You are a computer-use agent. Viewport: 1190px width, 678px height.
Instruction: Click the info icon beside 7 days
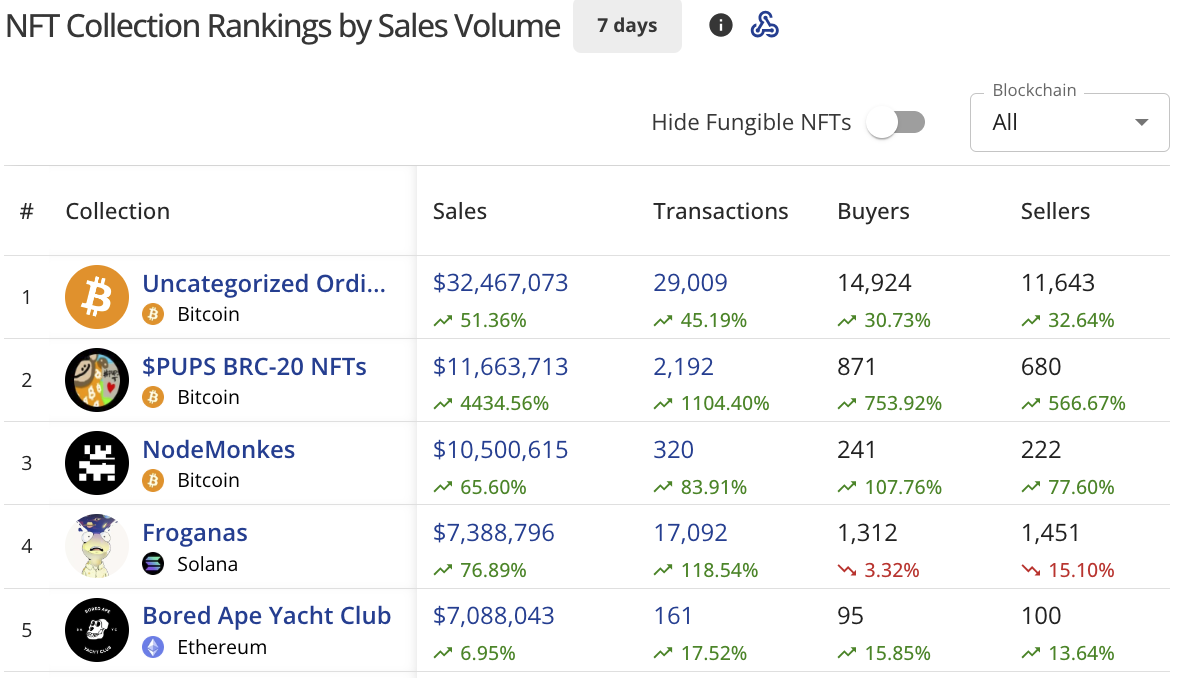(720, 26)
